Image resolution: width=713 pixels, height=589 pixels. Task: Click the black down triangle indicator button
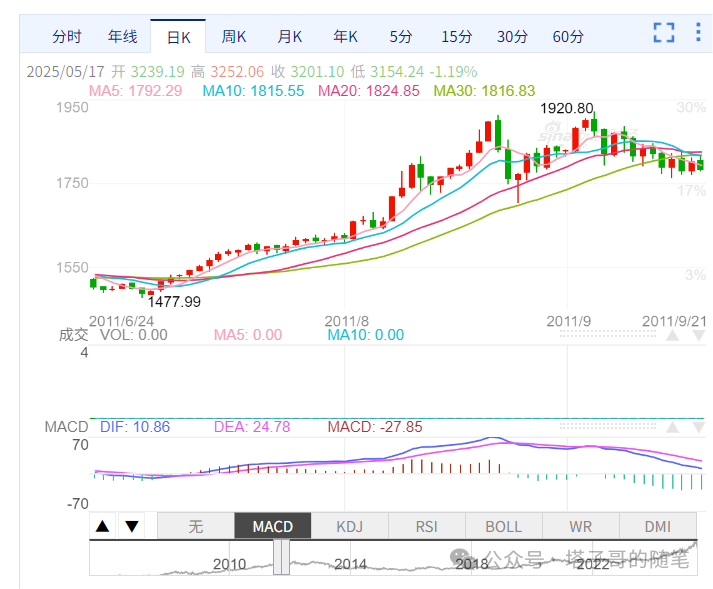[132, 526]
